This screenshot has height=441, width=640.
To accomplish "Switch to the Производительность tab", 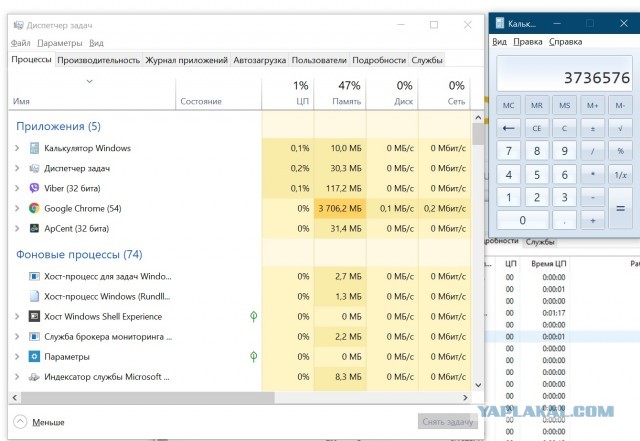I will (x=98, y=60).
